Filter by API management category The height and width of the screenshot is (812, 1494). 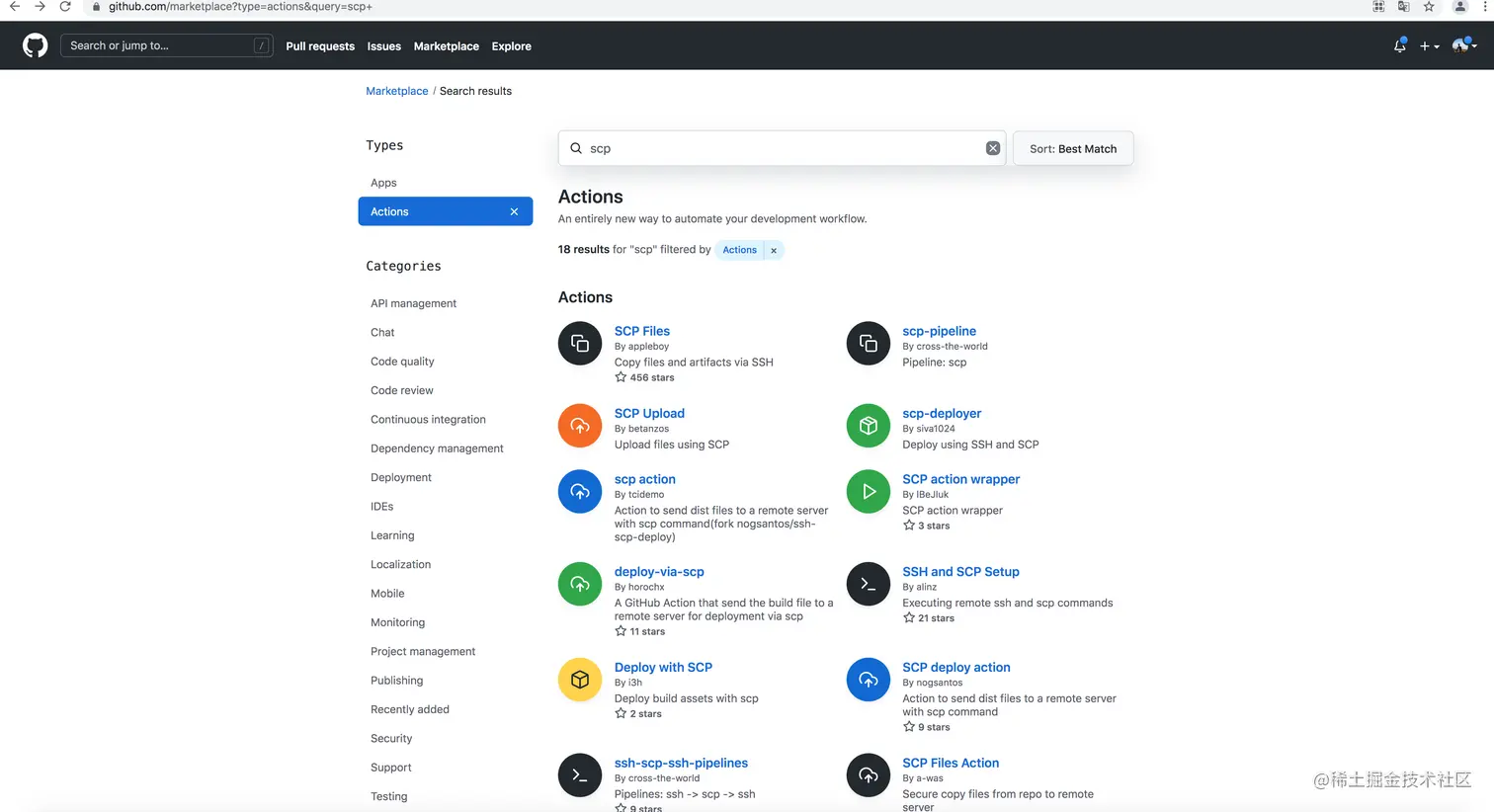(413, 303)
